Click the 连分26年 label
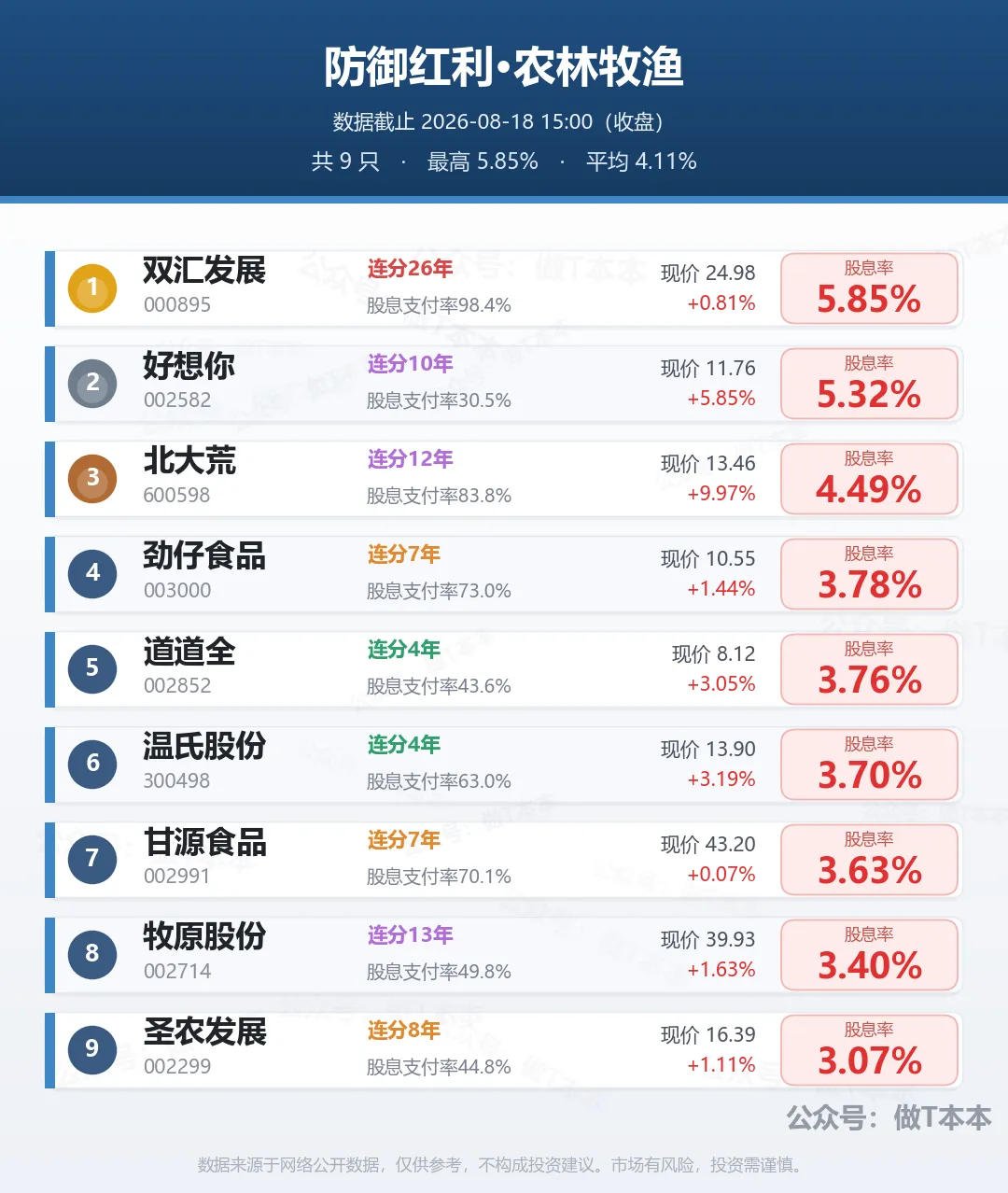This screenshot has height=1193, width=1008. click(410, 269)
